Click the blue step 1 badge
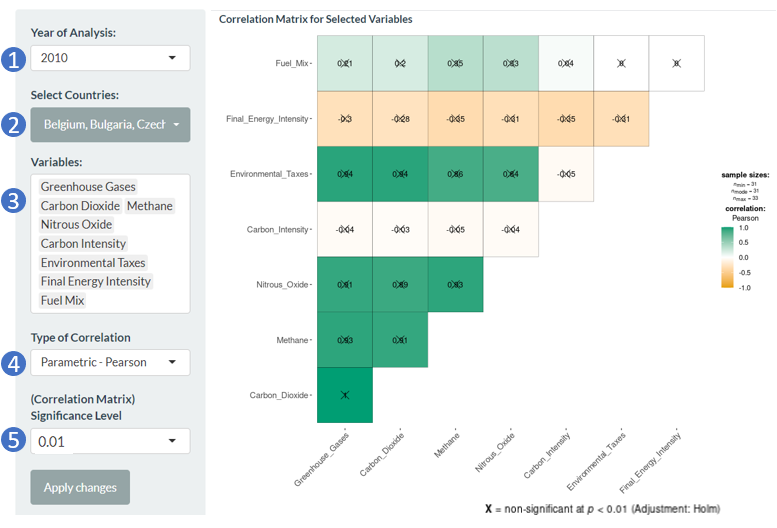The height and width of the screenshot is (528, 777). [x=13, y=59]
